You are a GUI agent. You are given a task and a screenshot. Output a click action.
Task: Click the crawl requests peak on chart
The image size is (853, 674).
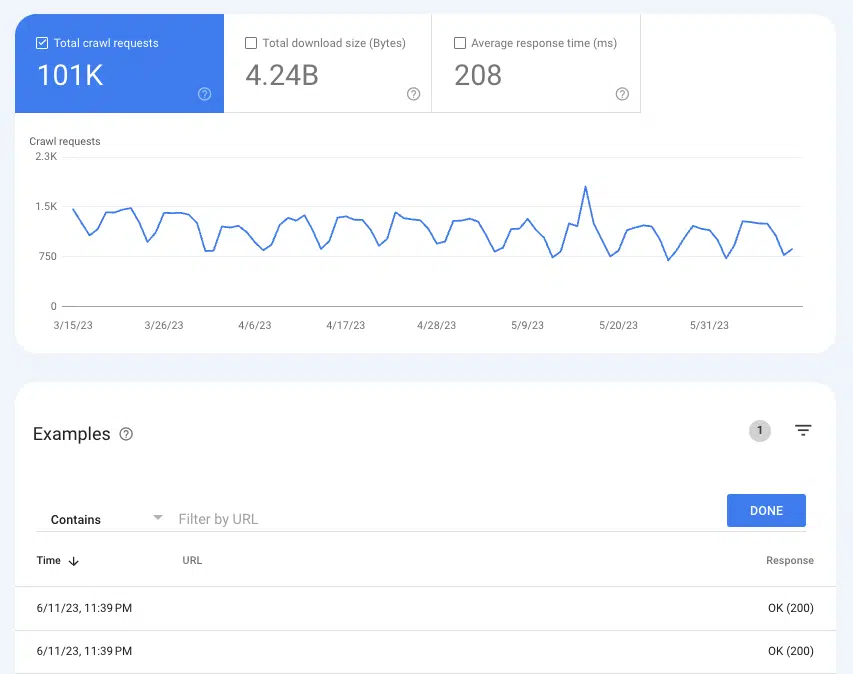[585, 187]
